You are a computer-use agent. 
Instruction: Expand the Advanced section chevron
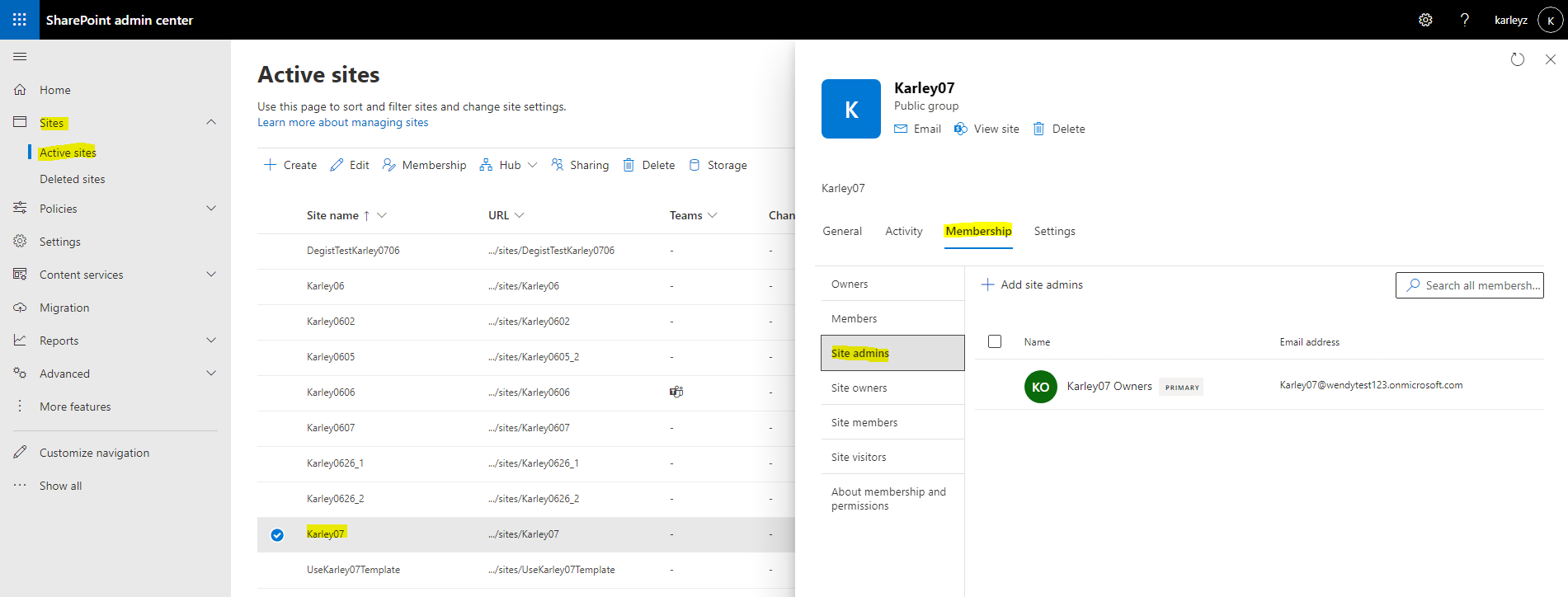211,373
